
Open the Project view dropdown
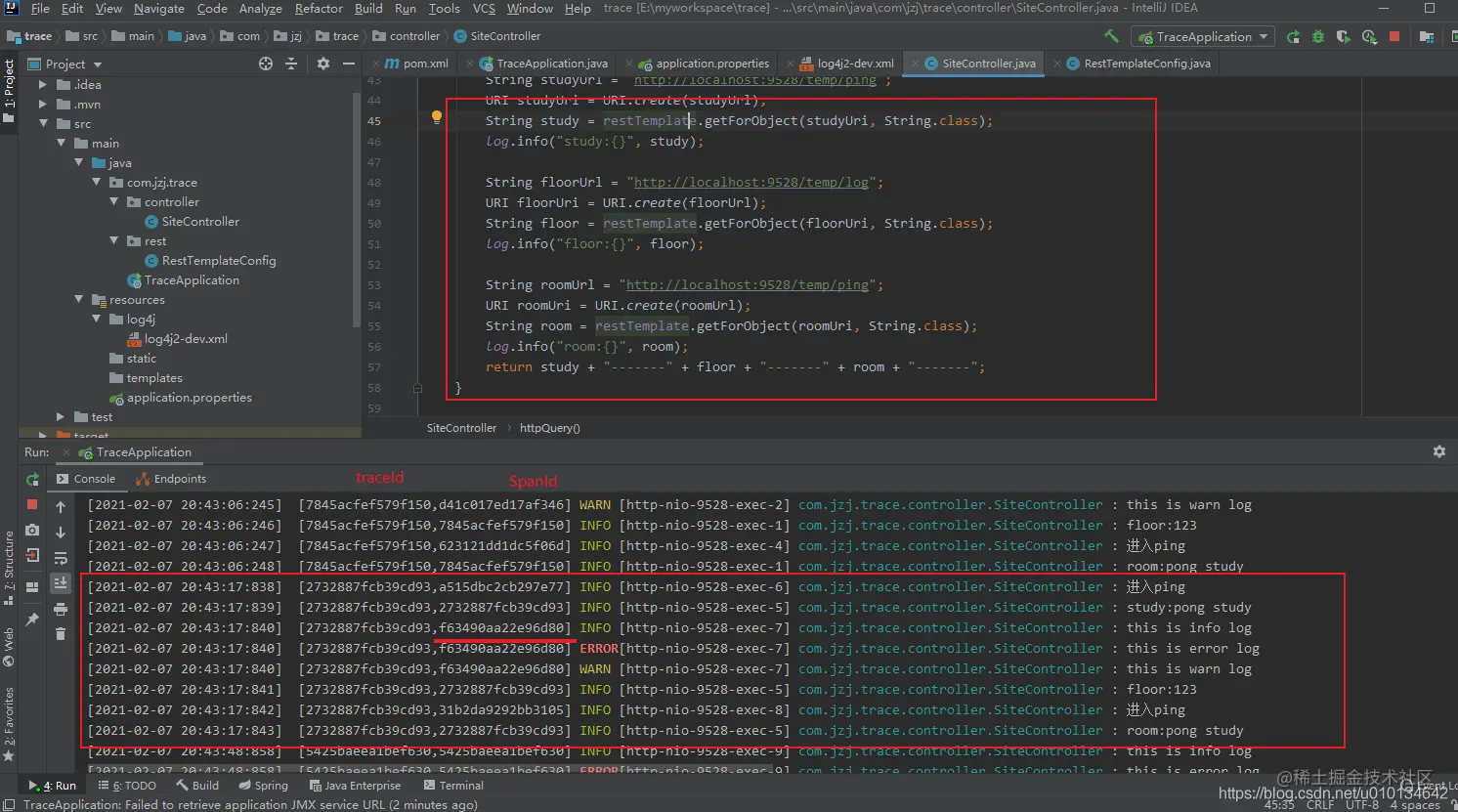pyautogui.click(x=66, y=64)
